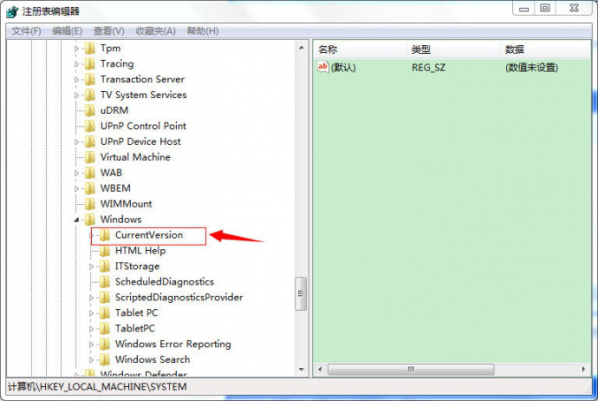Screen dimensions: 598x401
Task: Click the REG_SZ type cell
Action: point(428,68)
